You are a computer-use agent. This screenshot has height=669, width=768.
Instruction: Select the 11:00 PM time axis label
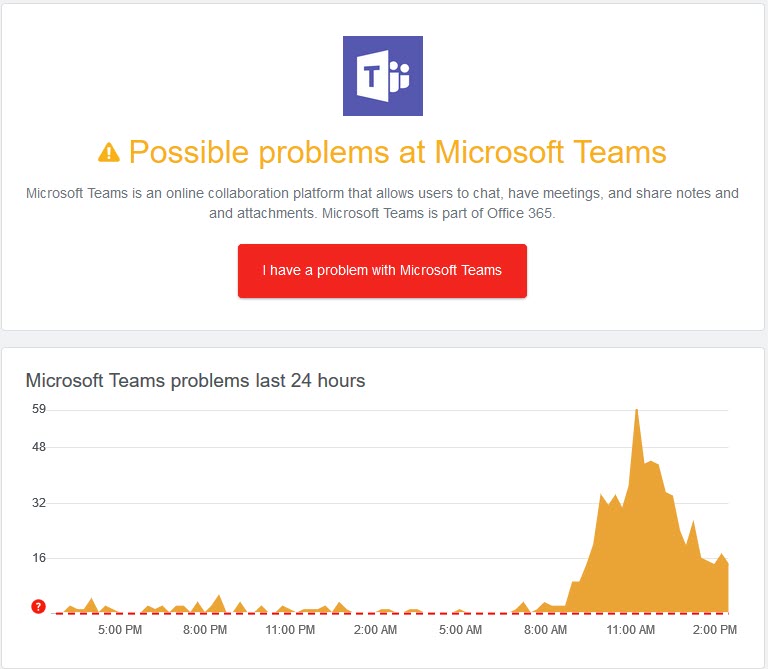(x=290, y=630)
